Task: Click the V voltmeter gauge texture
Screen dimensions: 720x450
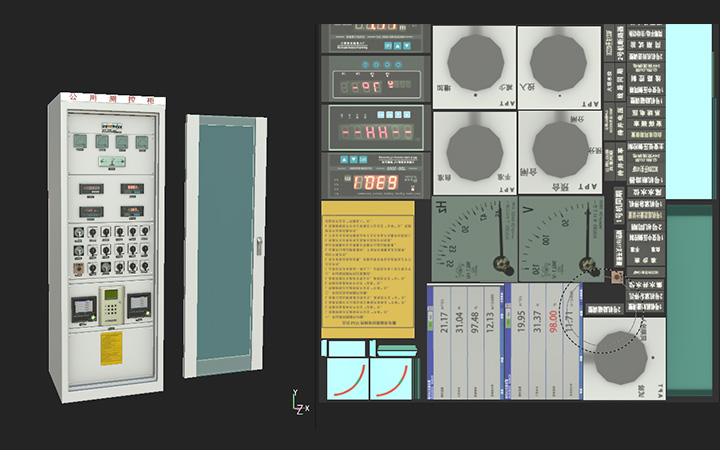Action: click(560, 238)
